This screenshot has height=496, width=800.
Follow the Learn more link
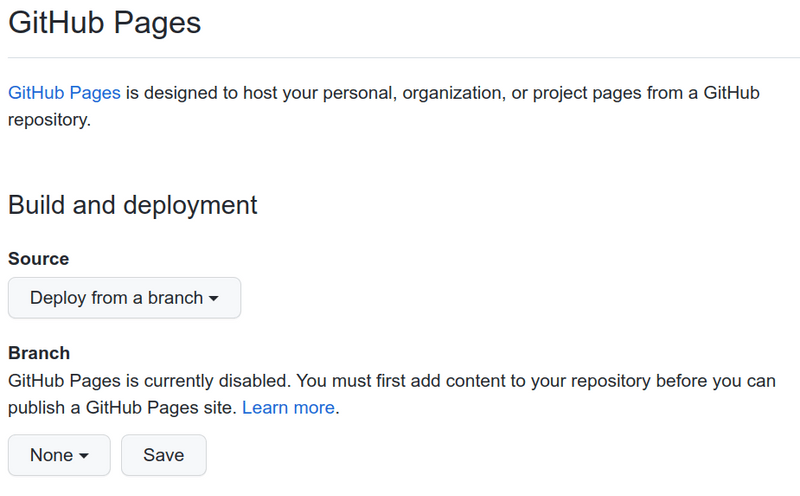(x=288, y=408)
